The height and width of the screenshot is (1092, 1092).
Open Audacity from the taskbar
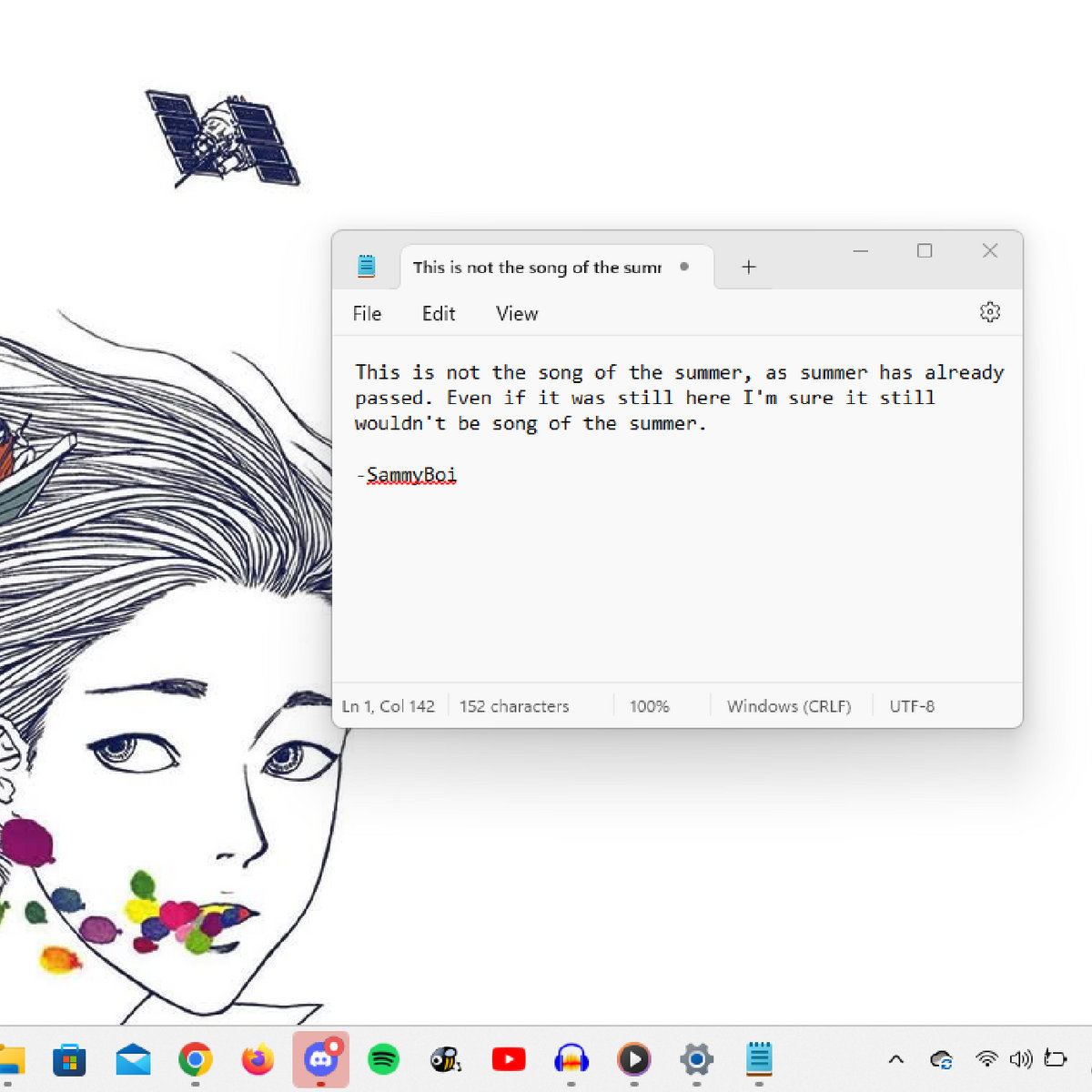(x=571, y=1059)
